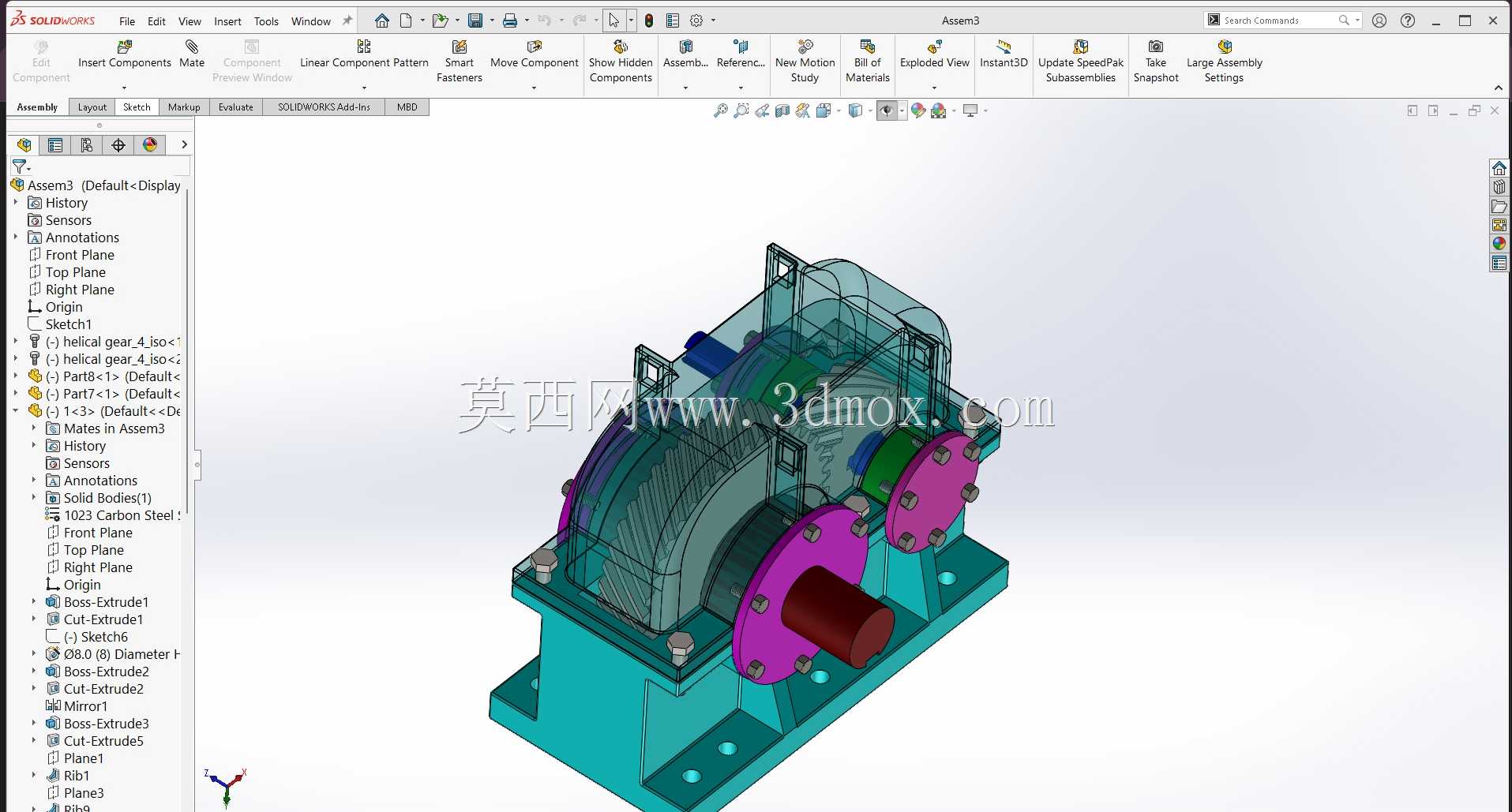This screenshot has width=1512, height=812.
Task: Open Large Assembly Settings
Action: point(1224,62)
